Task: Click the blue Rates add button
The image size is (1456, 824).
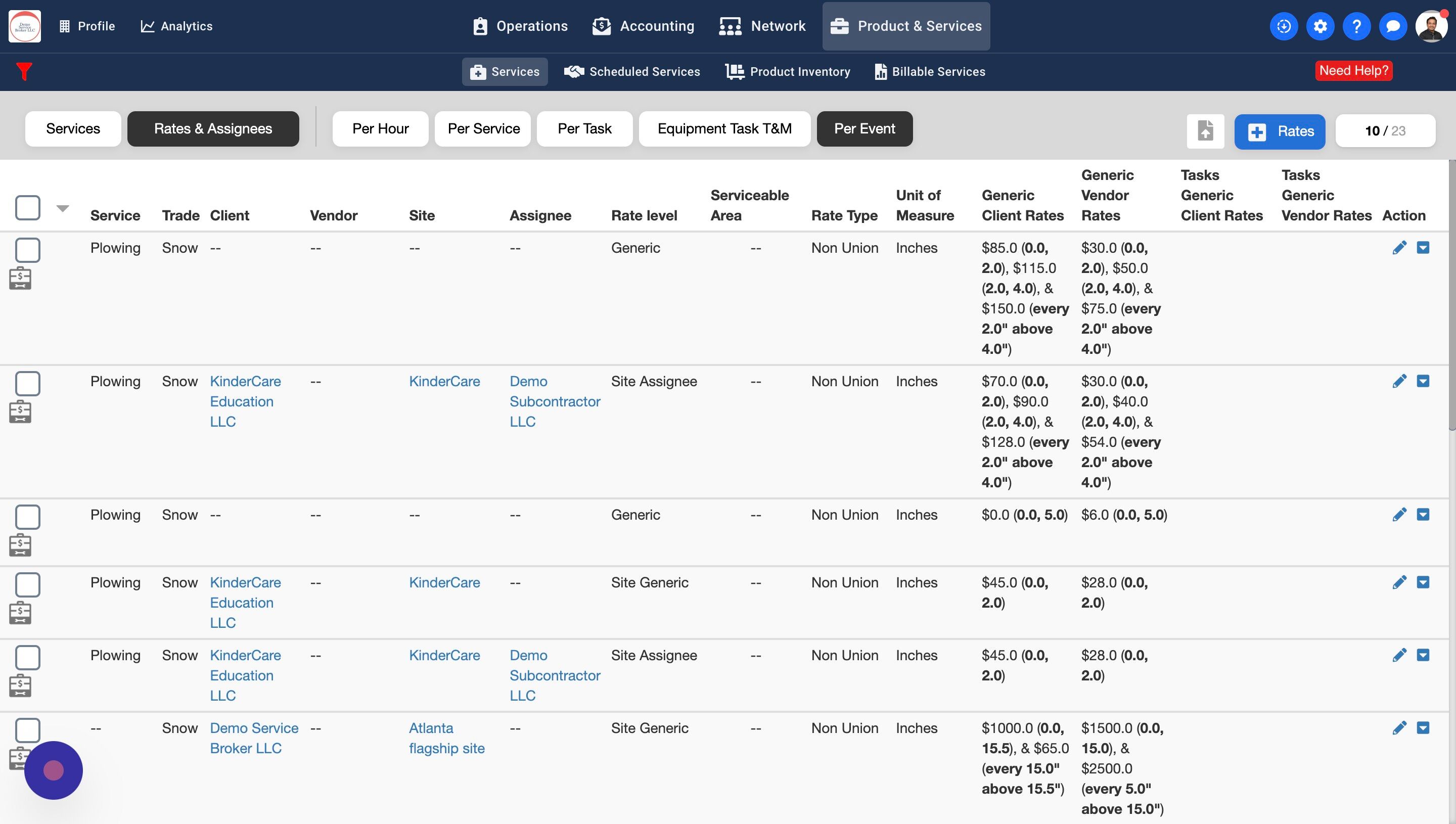Action: click(1280, 131)
